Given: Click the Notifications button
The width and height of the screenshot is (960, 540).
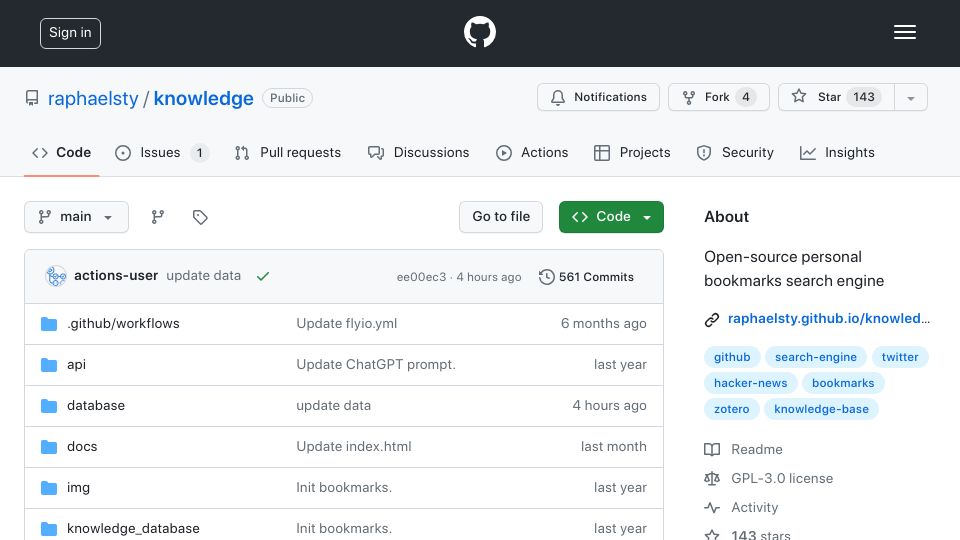Looking at the screenshot, I should [x=598, y=97].
